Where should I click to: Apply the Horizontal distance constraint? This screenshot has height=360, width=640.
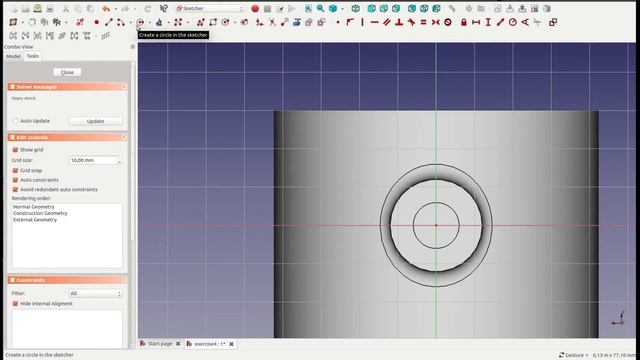[476, 22]
